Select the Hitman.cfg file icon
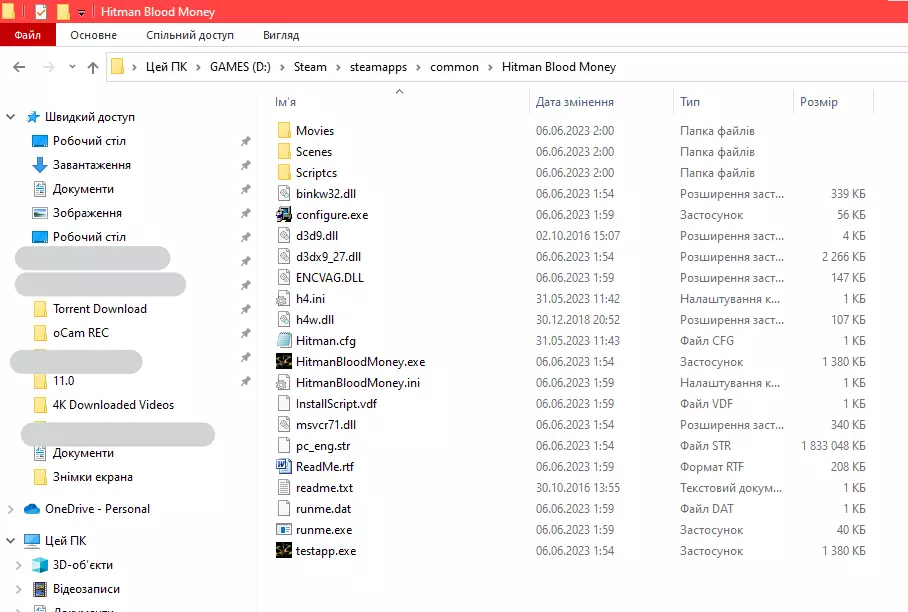The image size is (908, 612). (284, 340)
